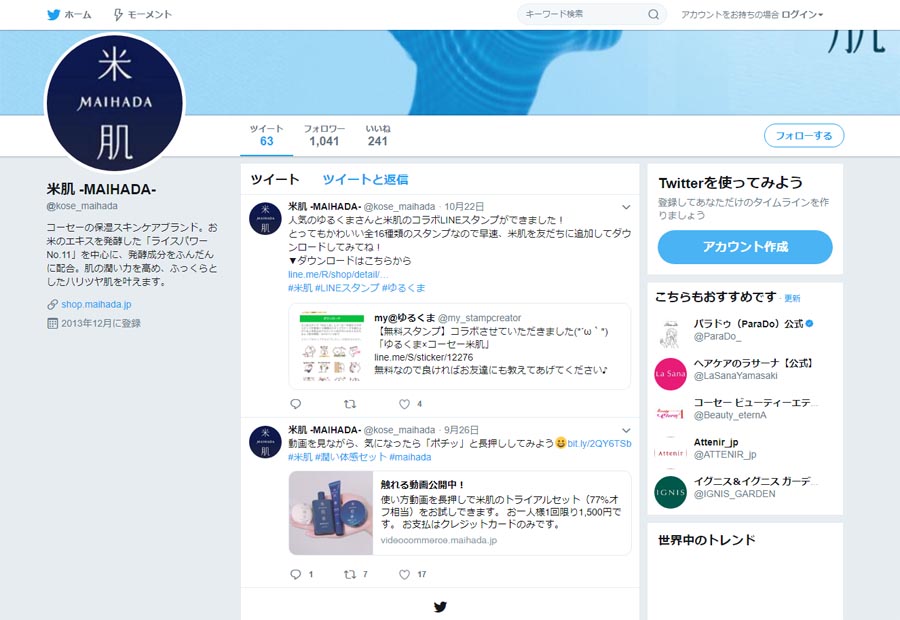This screenshot has height=620, width=900.
Task: Reply to the 9月26日 tweet
Action: 296,574
